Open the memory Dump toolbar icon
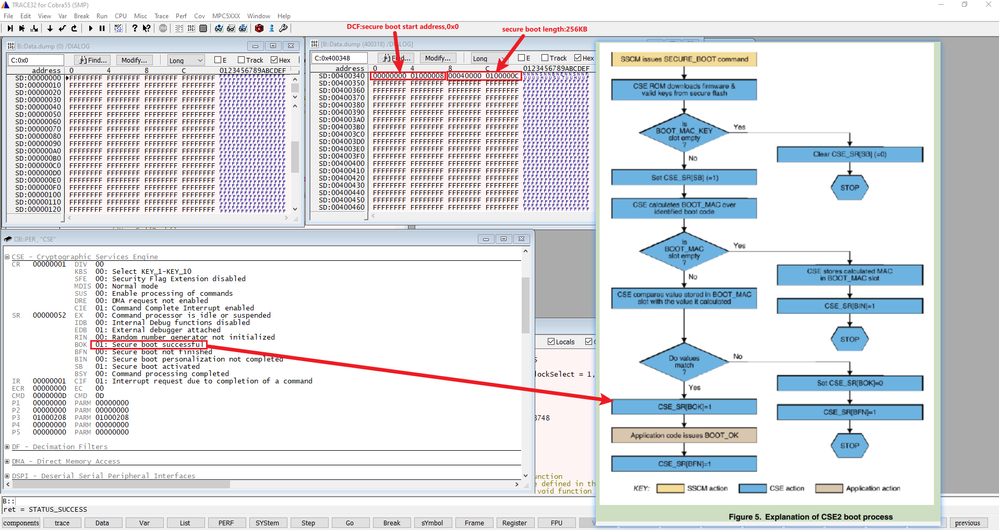This screenshot has height=530, width=999. pos(191,28)
